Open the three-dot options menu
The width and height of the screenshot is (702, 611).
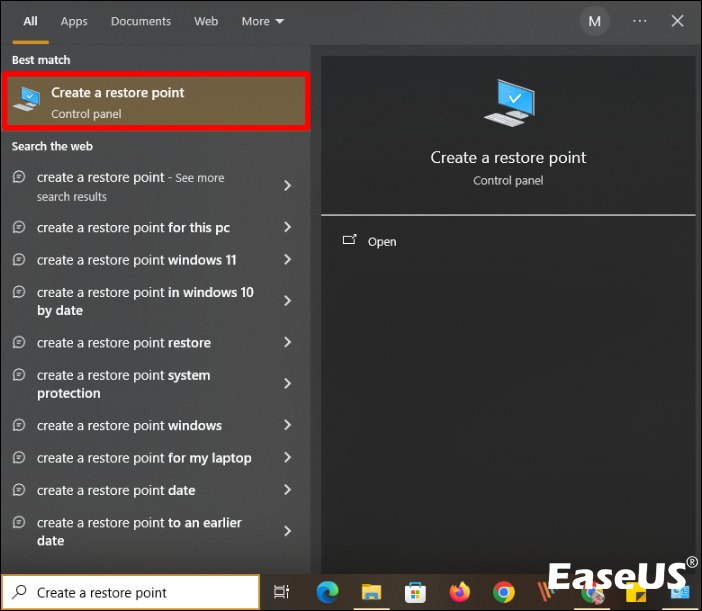click(x=640, y=21)
